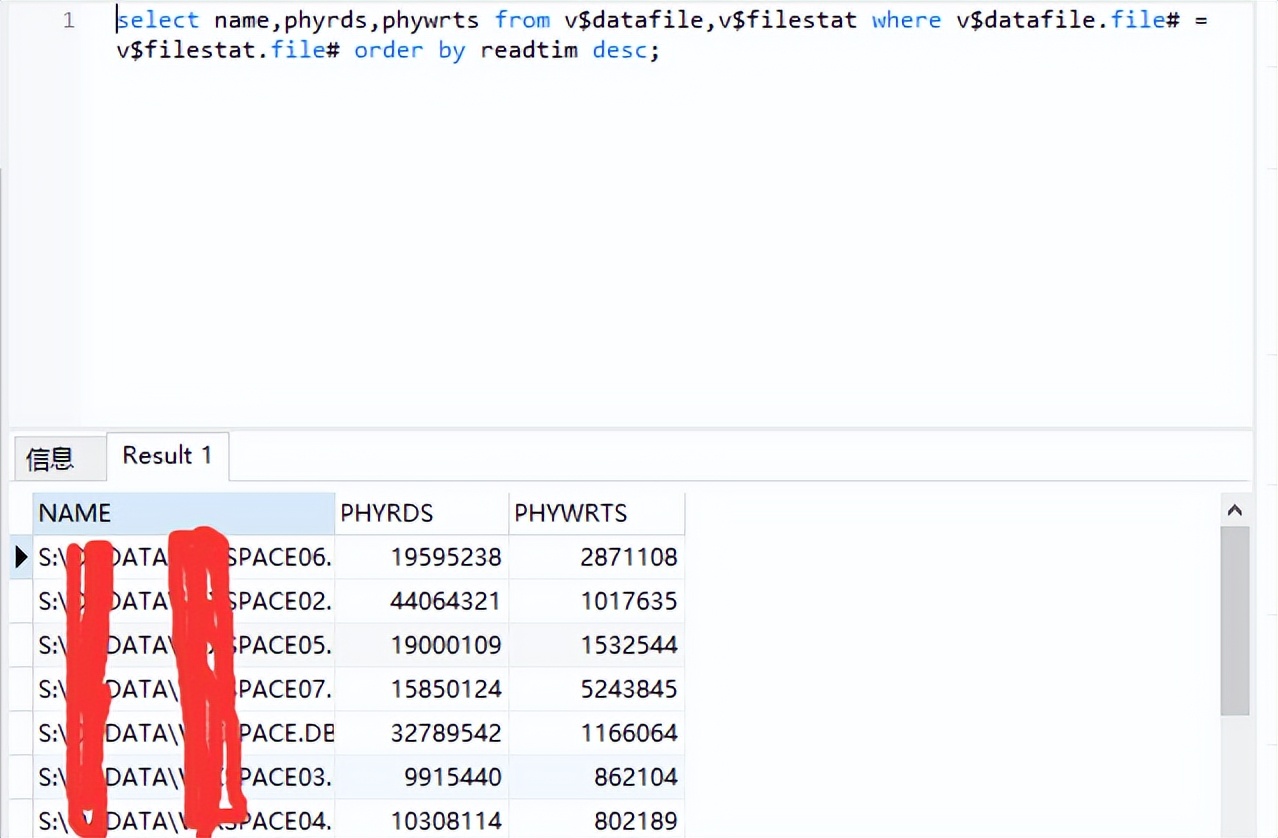
Task: Click the NAME column header
Action: pos(184,514)
